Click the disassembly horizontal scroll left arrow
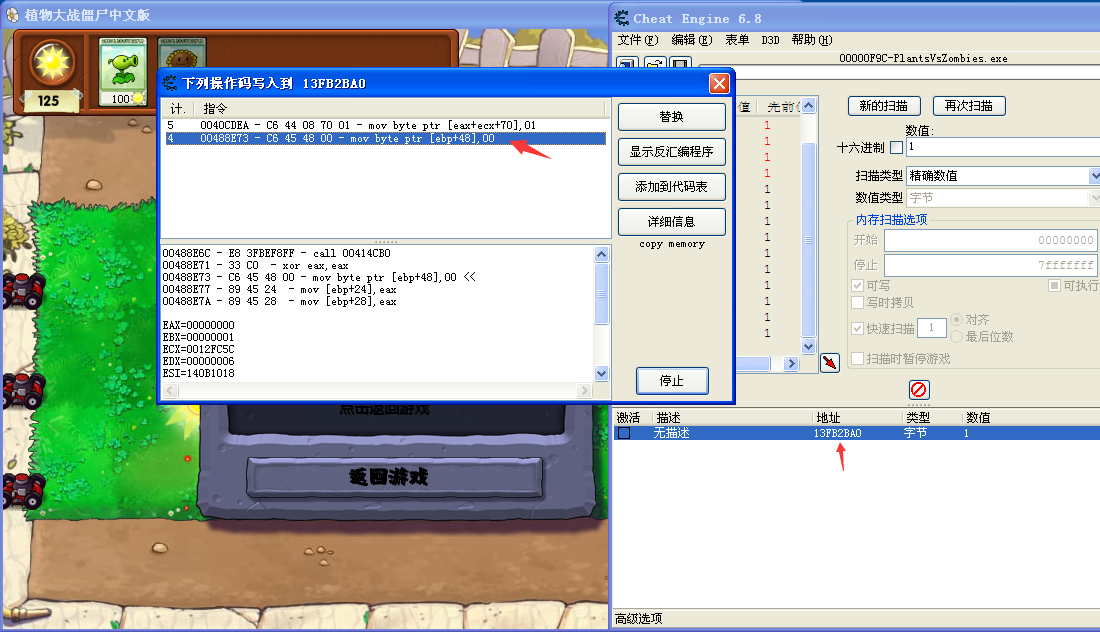 (170, 391)
